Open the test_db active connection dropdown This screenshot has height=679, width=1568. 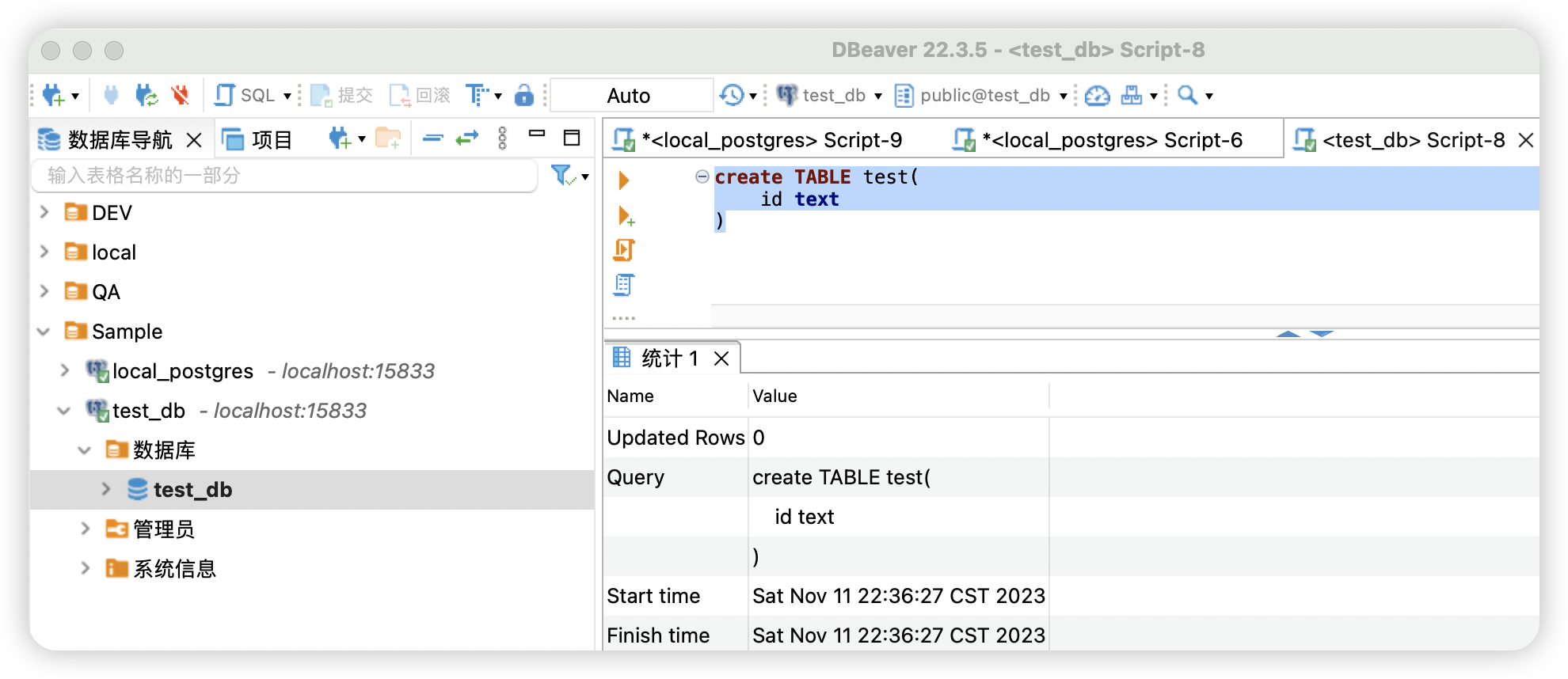pos(831,96)
